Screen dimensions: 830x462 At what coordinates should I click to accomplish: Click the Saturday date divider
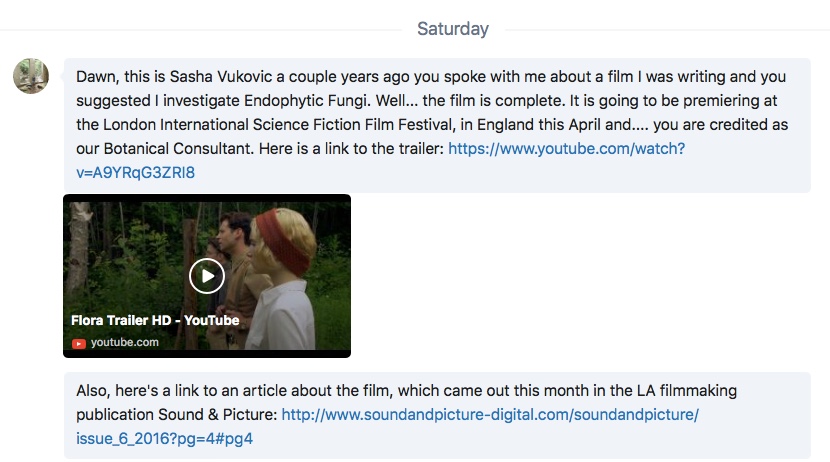pyautogui.click(x=453, y=29)
